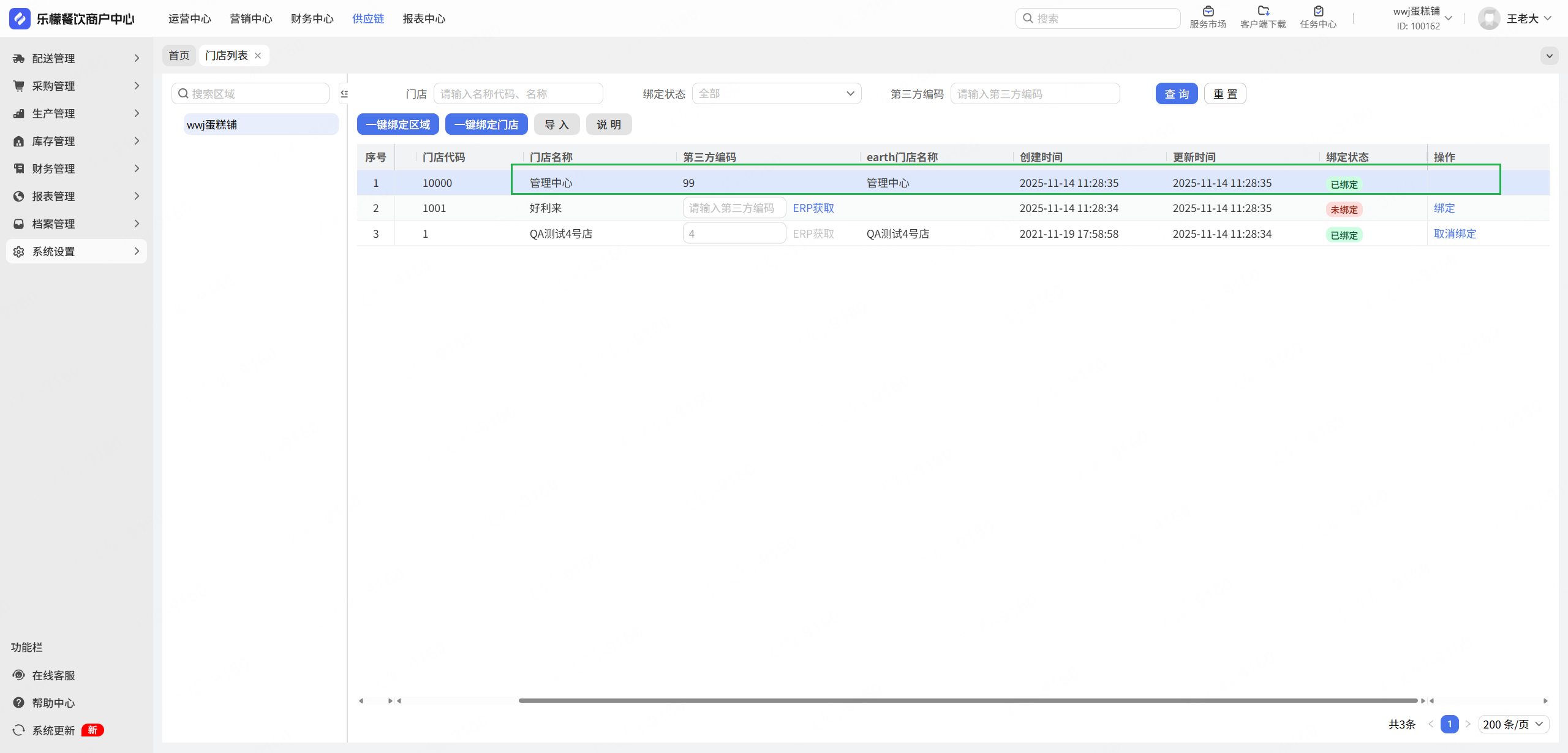This screenshot has height=753, width=1568.
Task: Open the 绑定状态 dropdown
Action: [776, 94]
